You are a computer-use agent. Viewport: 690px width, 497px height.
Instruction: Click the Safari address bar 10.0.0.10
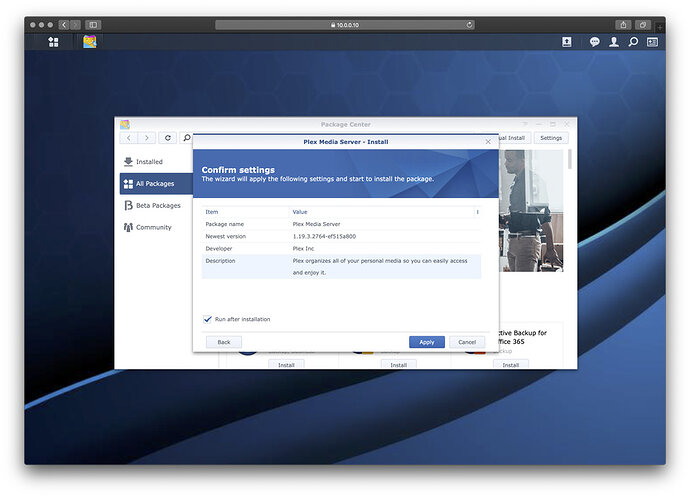345,25
